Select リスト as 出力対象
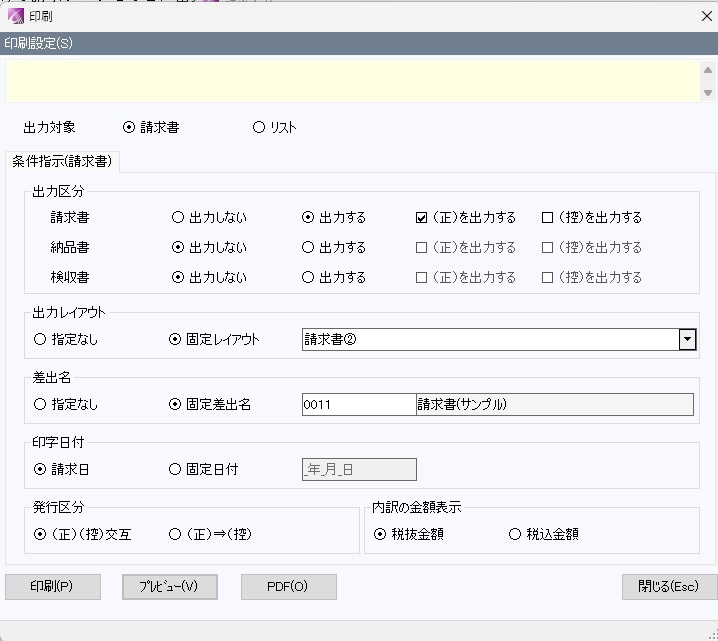The height and width of the screenshot is (641, 718). tap(275, 127)
